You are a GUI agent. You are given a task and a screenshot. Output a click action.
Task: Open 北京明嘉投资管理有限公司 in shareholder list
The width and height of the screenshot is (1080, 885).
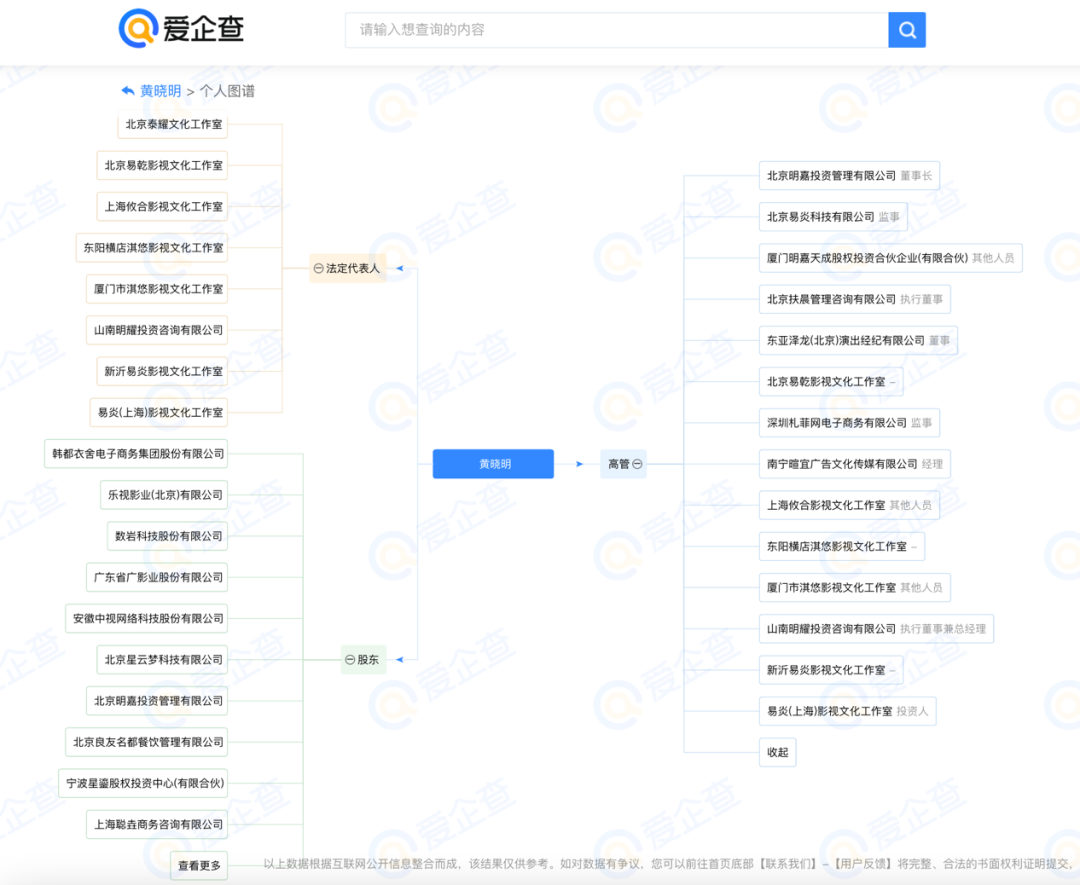157,701
